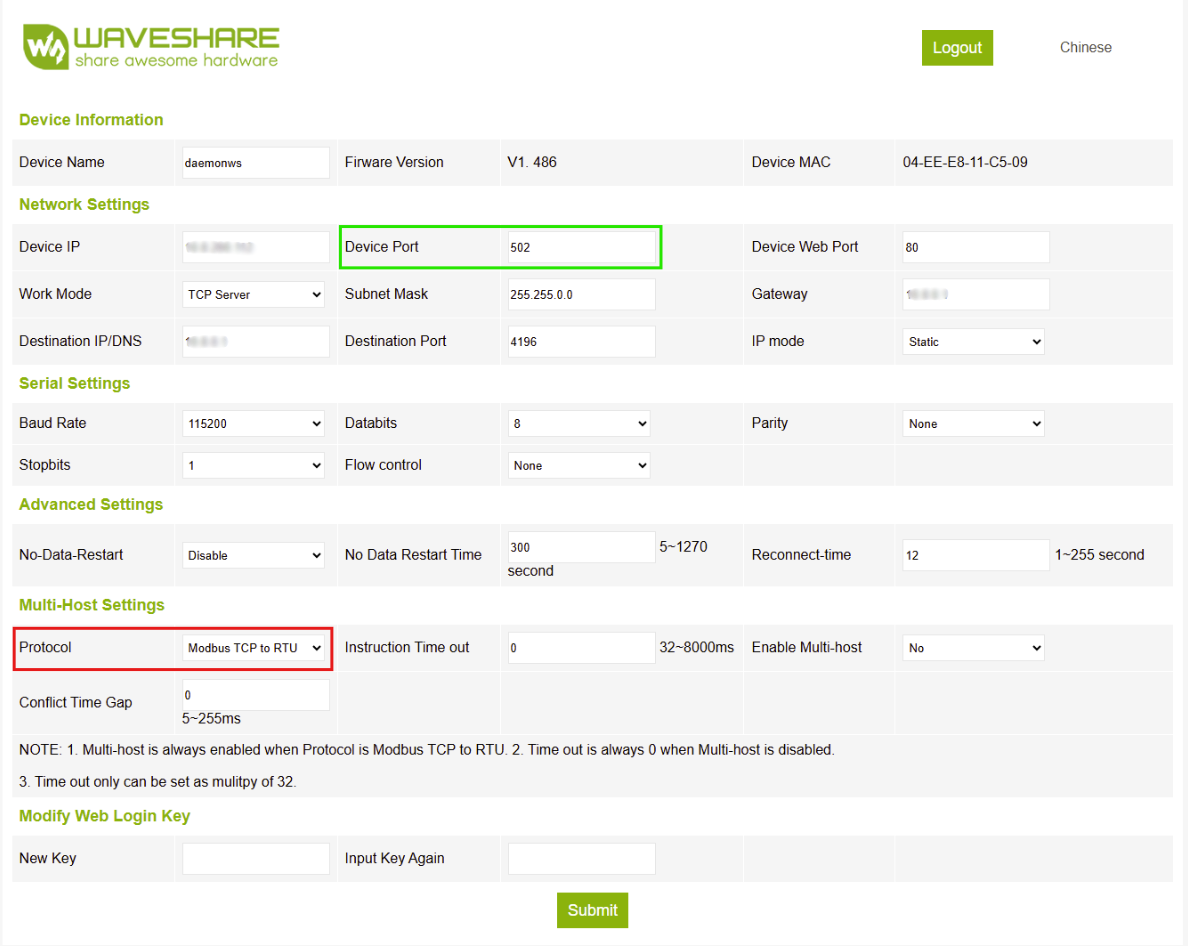
Task: Open the No-Data-Restart dropdown
Action: pyautogui.click(x=254, y=555)
